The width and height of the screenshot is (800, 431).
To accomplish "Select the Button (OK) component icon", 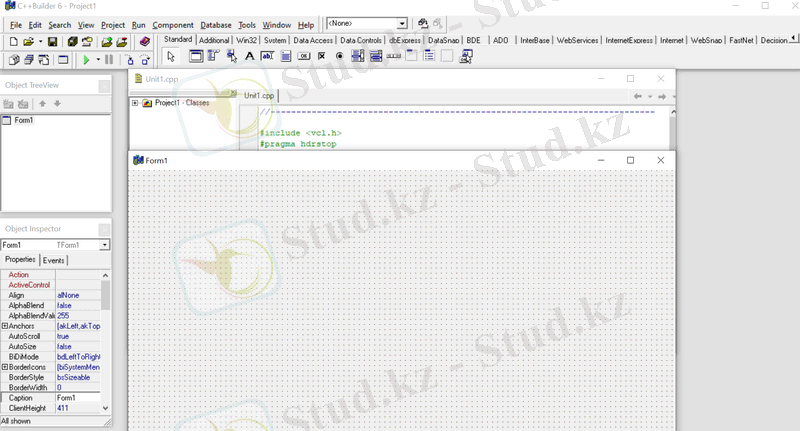I will (x=304, y=56).
